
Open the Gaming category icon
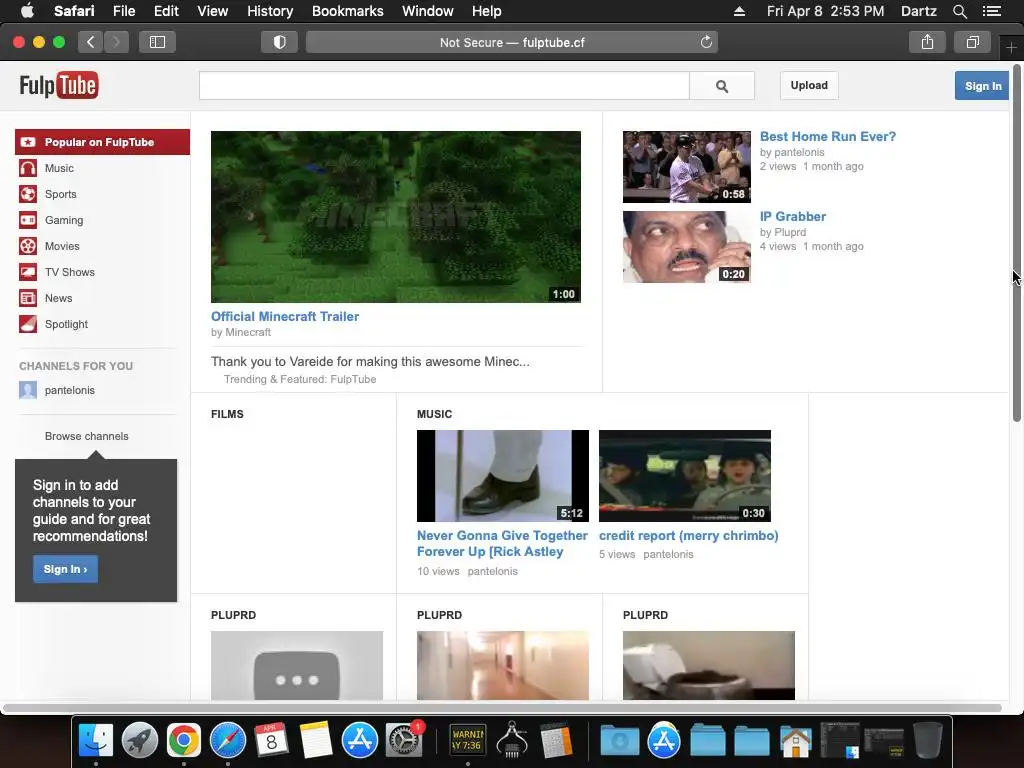coord(28,220)
